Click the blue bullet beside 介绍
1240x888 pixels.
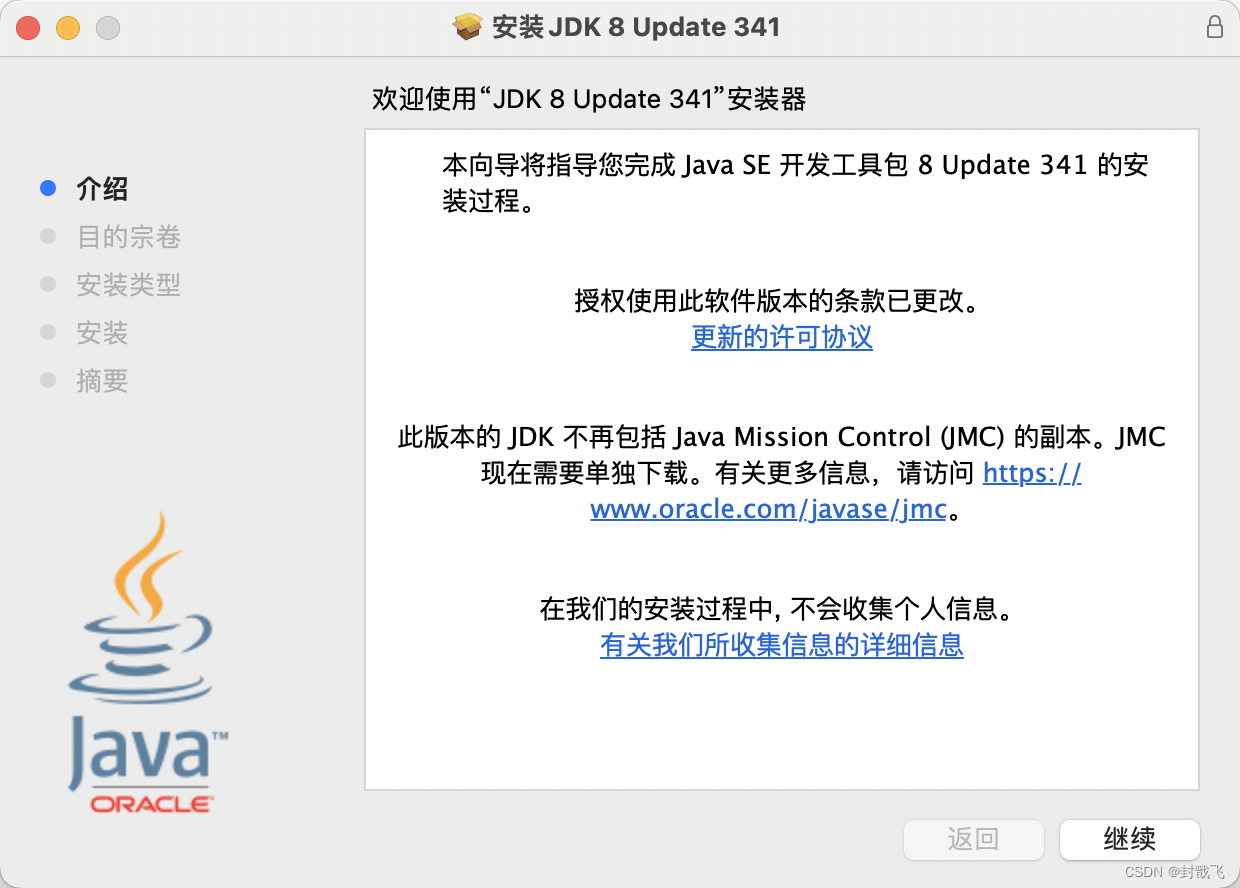point(47,188)
